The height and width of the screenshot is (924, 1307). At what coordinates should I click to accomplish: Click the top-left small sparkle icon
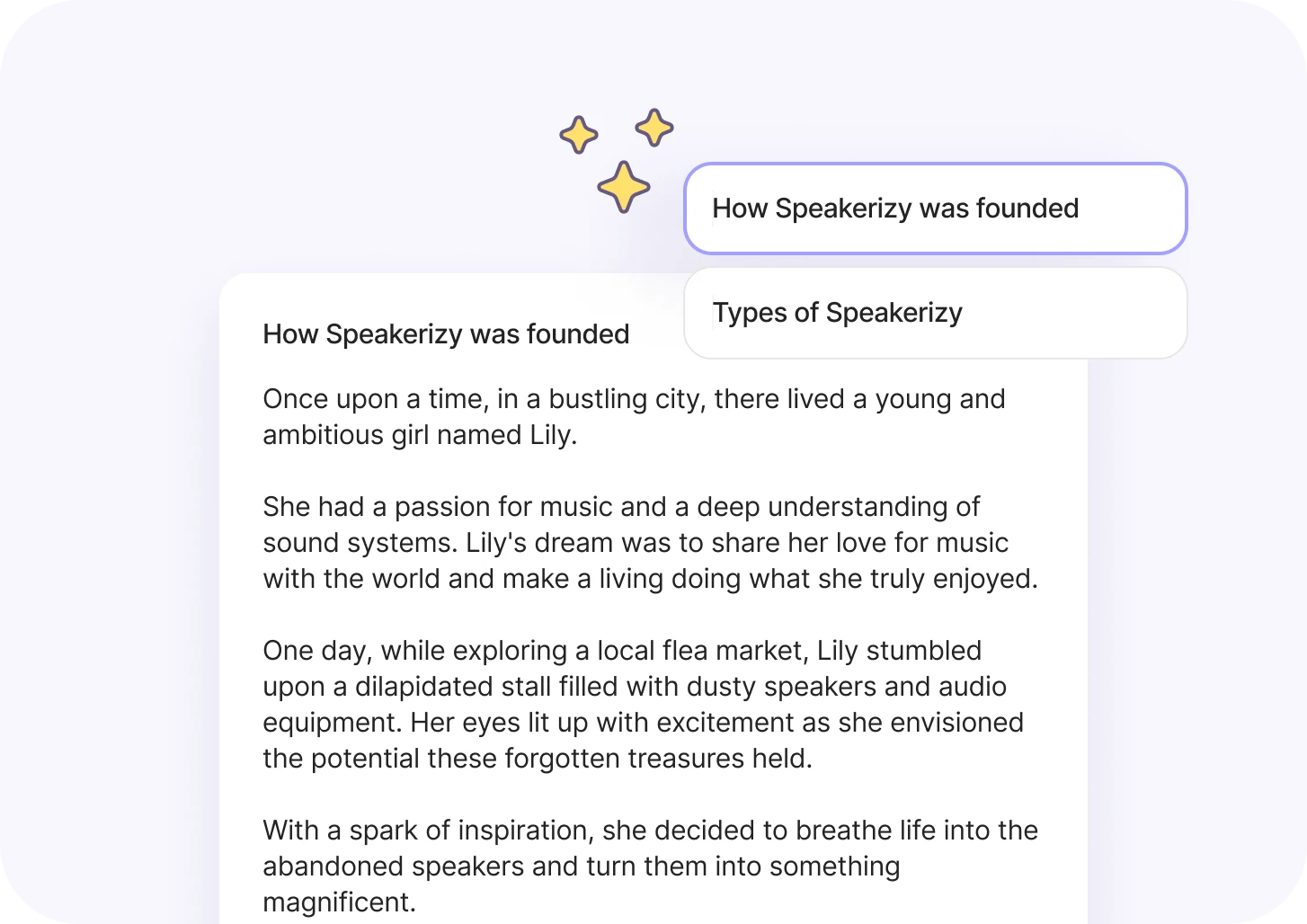(579, 135)
